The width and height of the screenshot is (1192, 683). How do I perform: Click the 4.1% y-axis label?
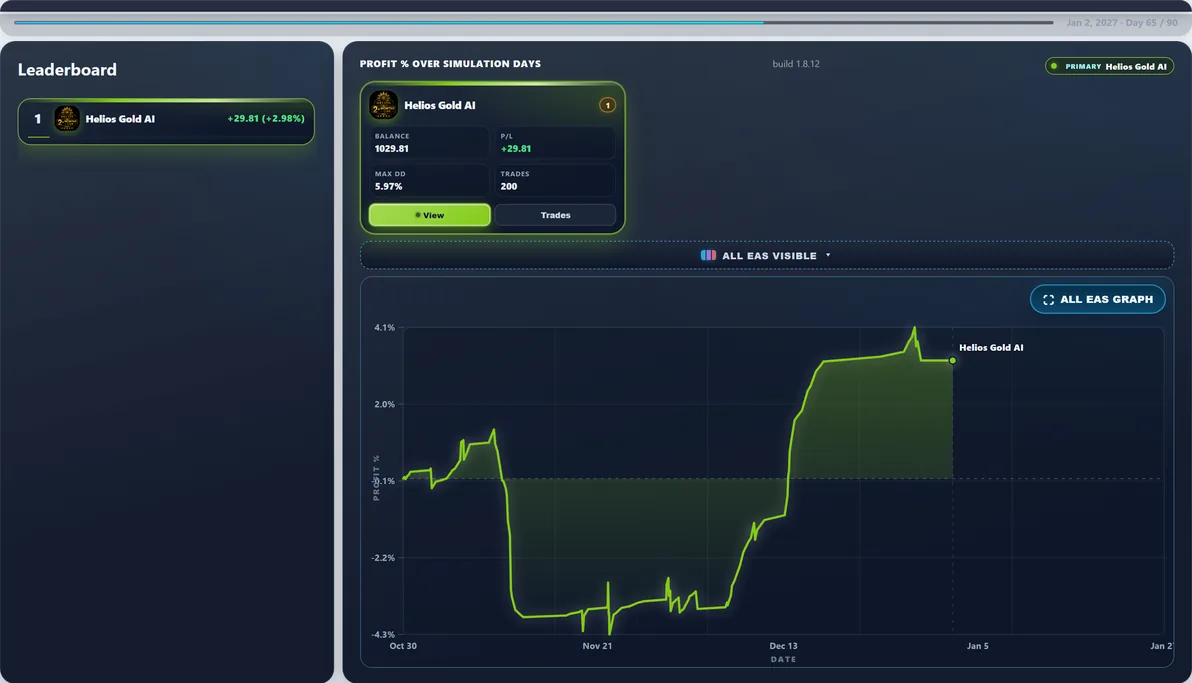pyautogui.click(x=385, y=328)
